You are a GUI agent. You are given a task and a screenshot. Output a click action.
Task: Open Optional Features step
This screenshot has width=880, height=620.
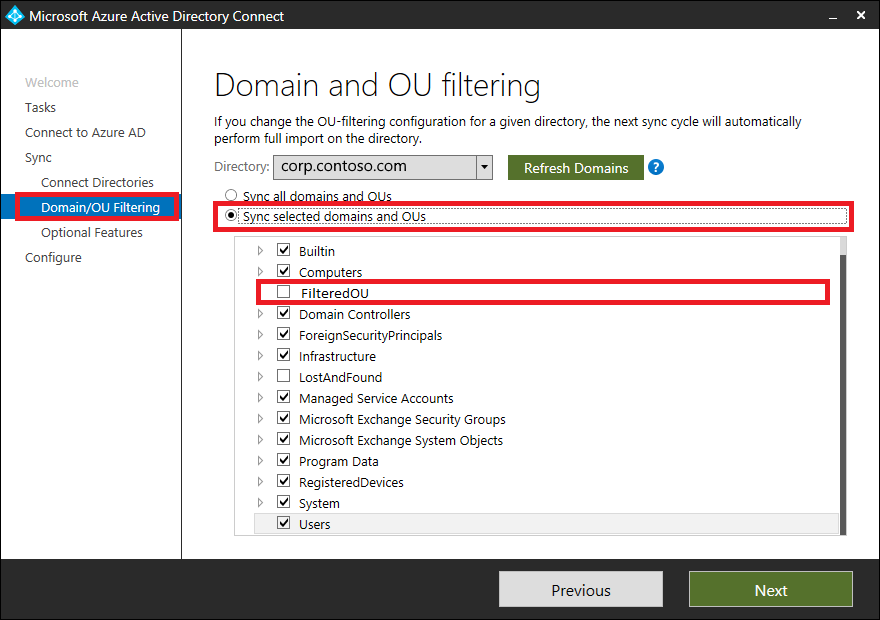[x=91, y=232]
